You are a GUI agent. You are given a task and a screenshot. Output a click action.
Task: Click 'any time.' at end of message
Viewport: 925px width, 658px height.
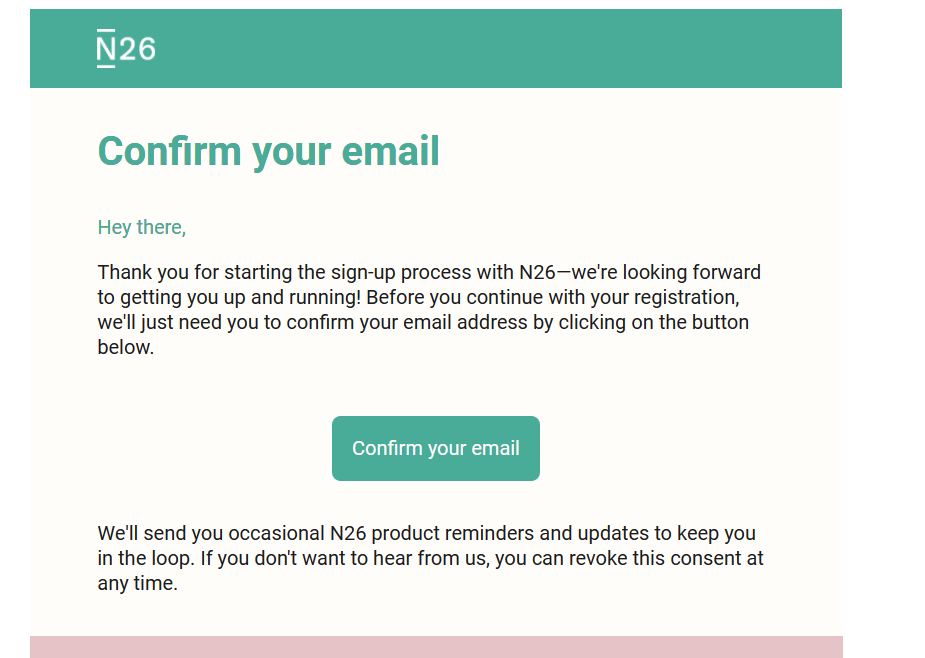(137, 584)
